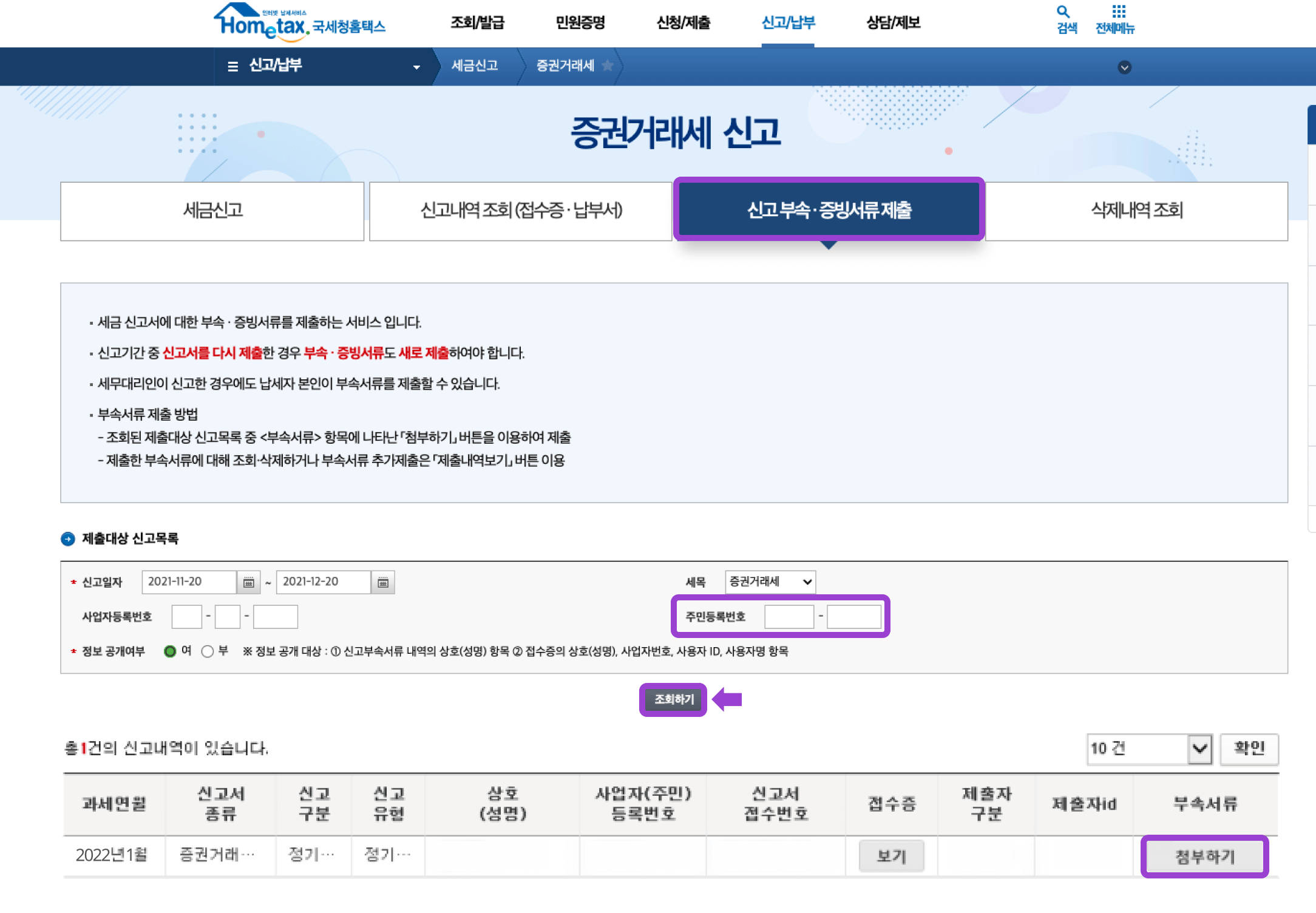Open the calendar picker for the start date
1316x913 pixels.
pyautogui.click(x=248, y=582)
